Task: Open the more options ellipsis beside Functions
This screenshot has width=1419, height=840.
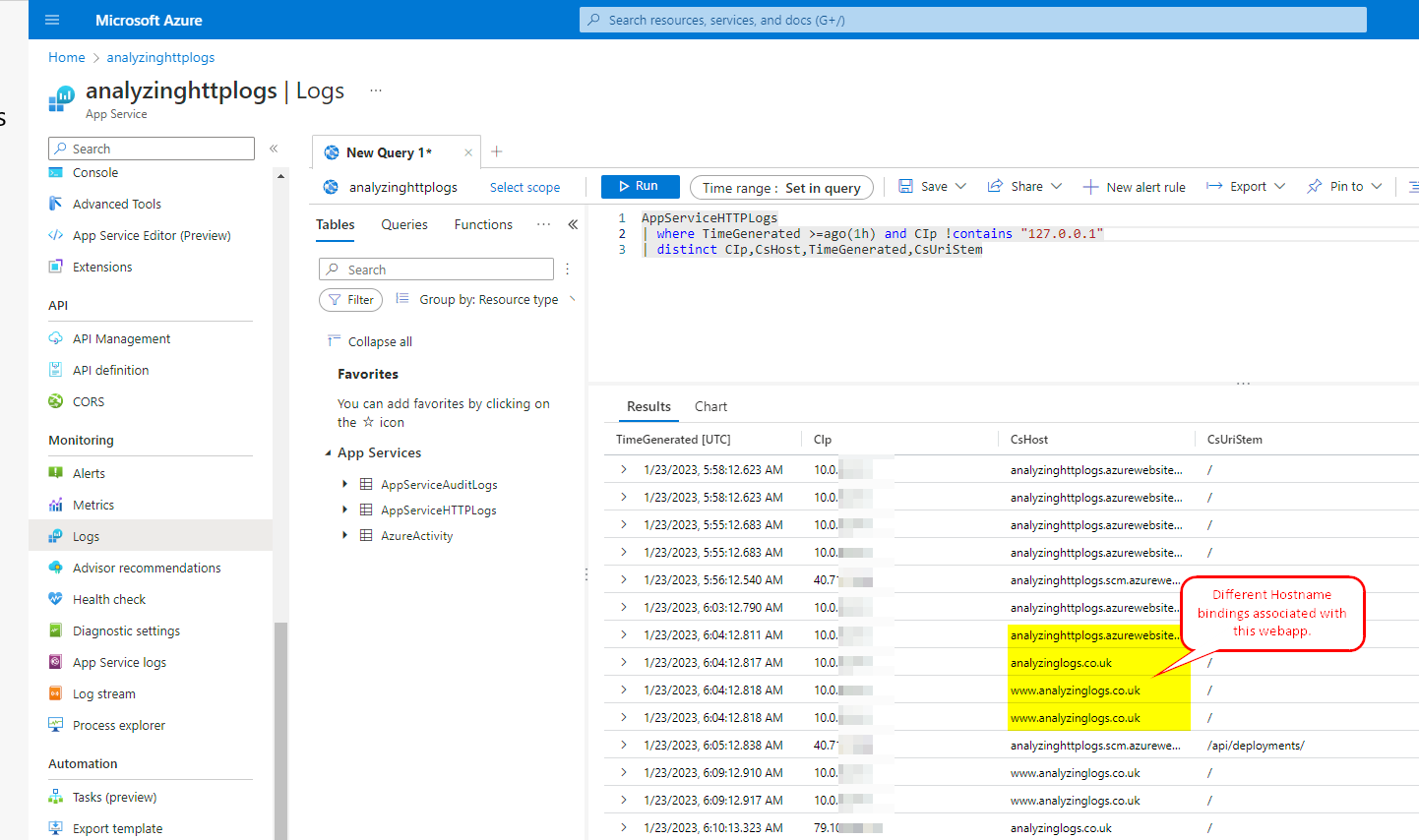Action: click(543, 224)
